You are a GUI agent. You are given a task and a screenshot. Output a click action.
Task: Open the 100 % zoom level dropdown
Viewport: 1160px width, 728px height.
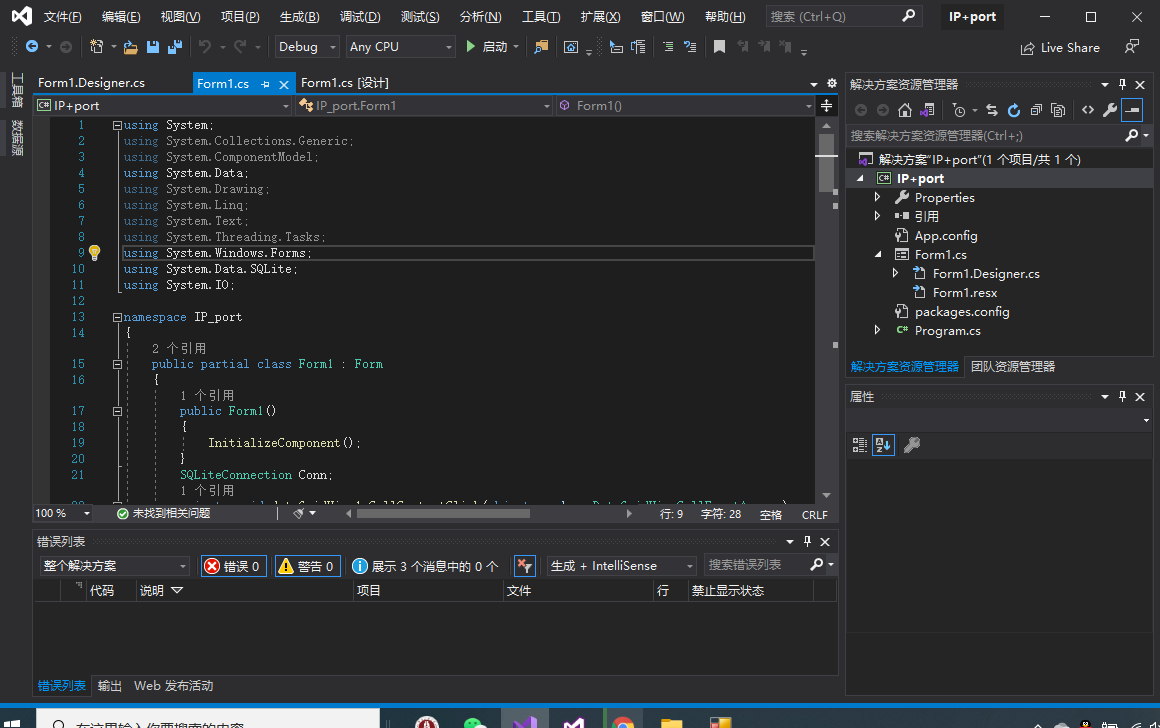coord(63,513)
